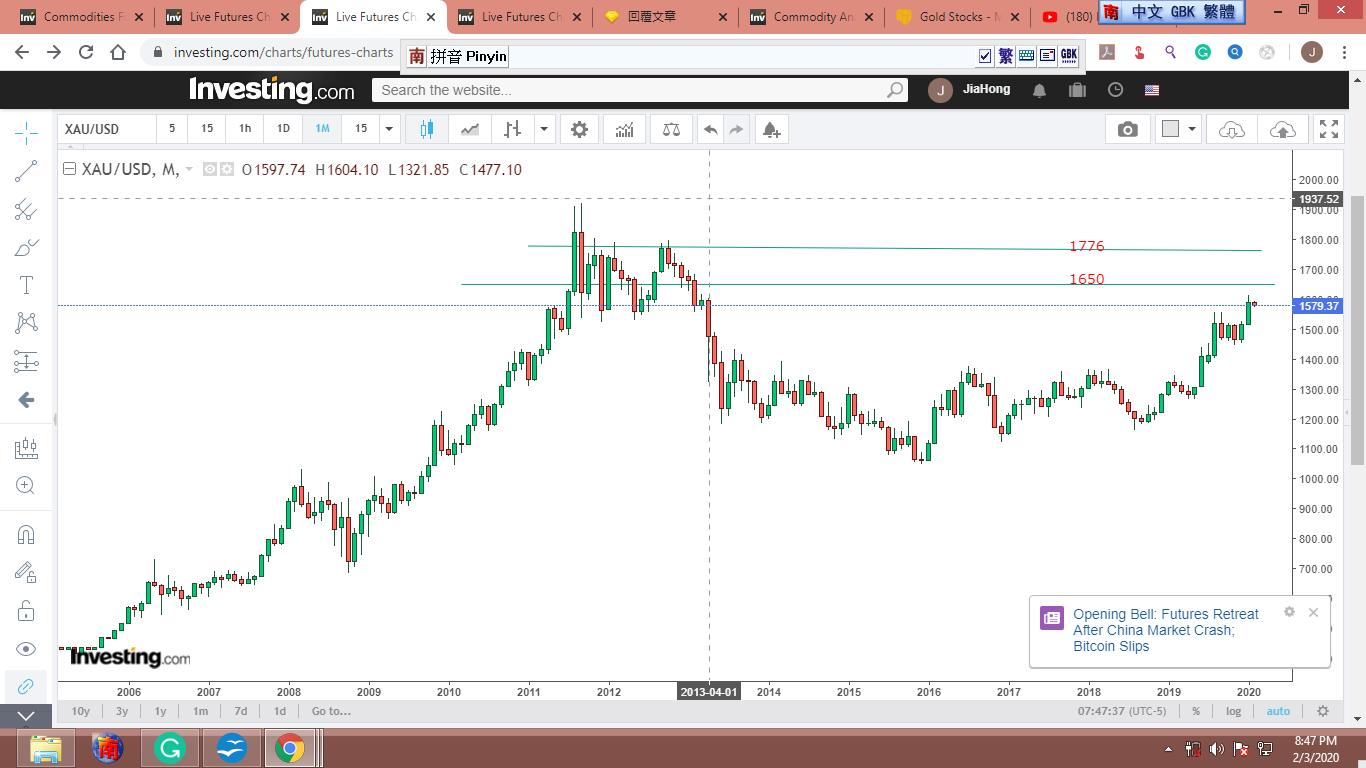1366x768 pixels.
Task: Save the chart layout to the cloud
Action: [x=1281, y=129]
